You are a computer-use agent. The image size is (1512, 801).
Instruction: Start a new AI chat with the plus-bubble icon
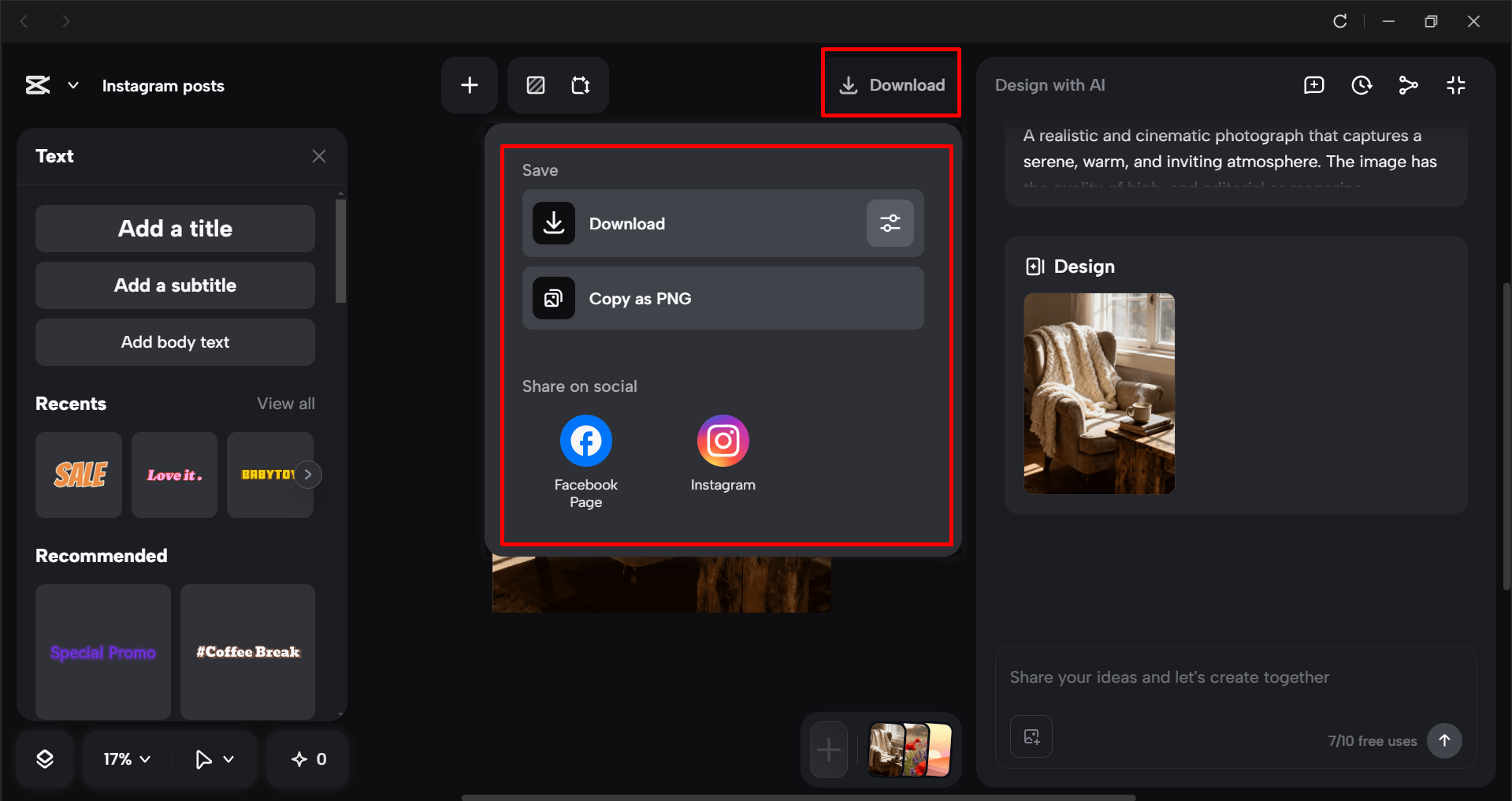coord(1313,85)
